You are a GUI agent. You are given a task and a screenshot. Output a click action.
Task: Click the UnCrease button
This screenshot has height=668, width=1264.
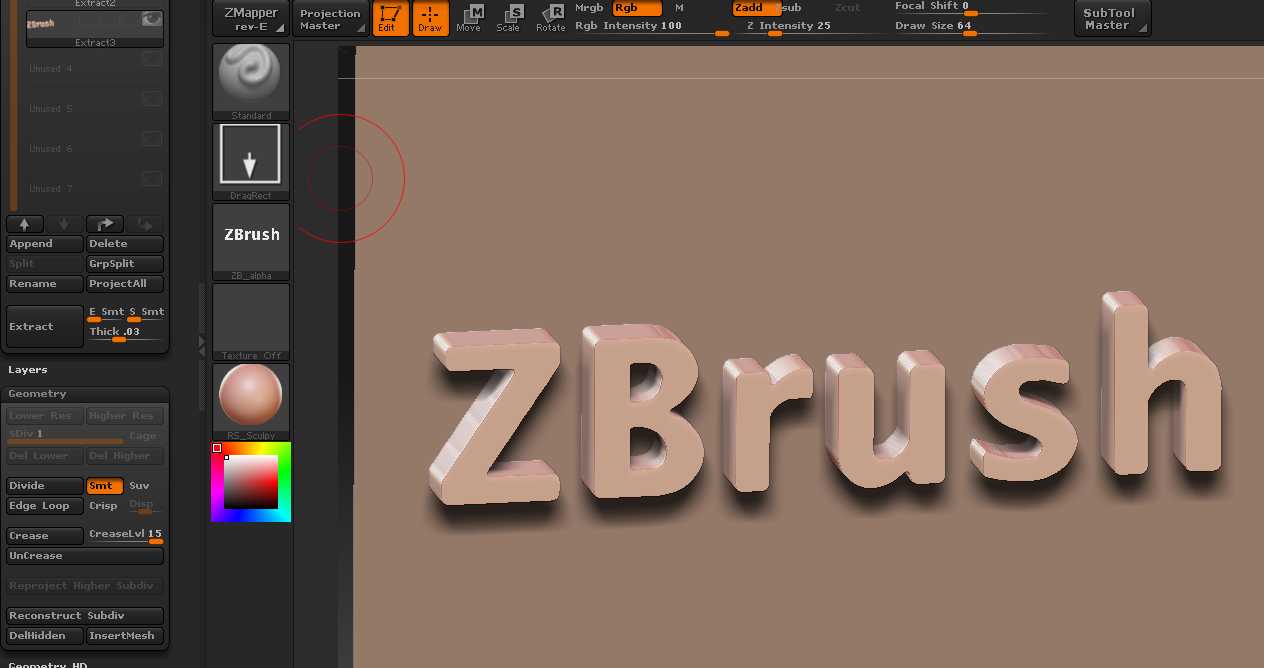click(85, 556)
